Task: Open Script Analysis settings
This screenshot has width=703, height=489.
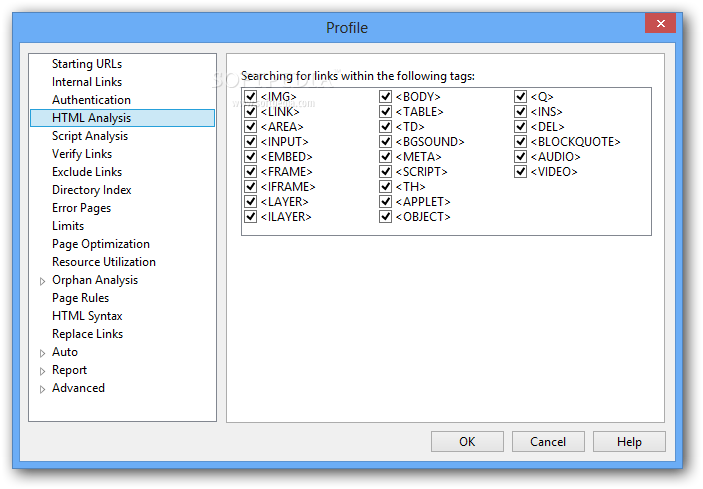Action: [90, 136]
